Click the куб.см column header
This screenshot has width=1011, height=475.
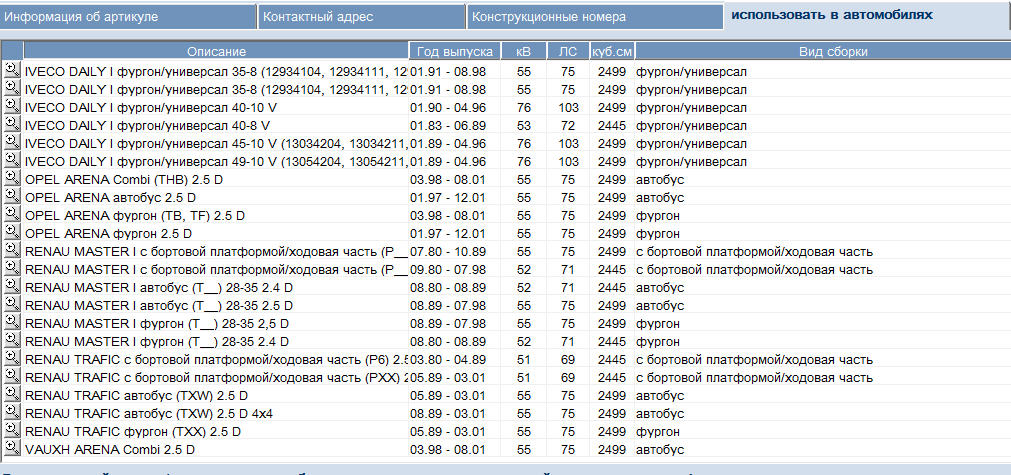point(611,51)
